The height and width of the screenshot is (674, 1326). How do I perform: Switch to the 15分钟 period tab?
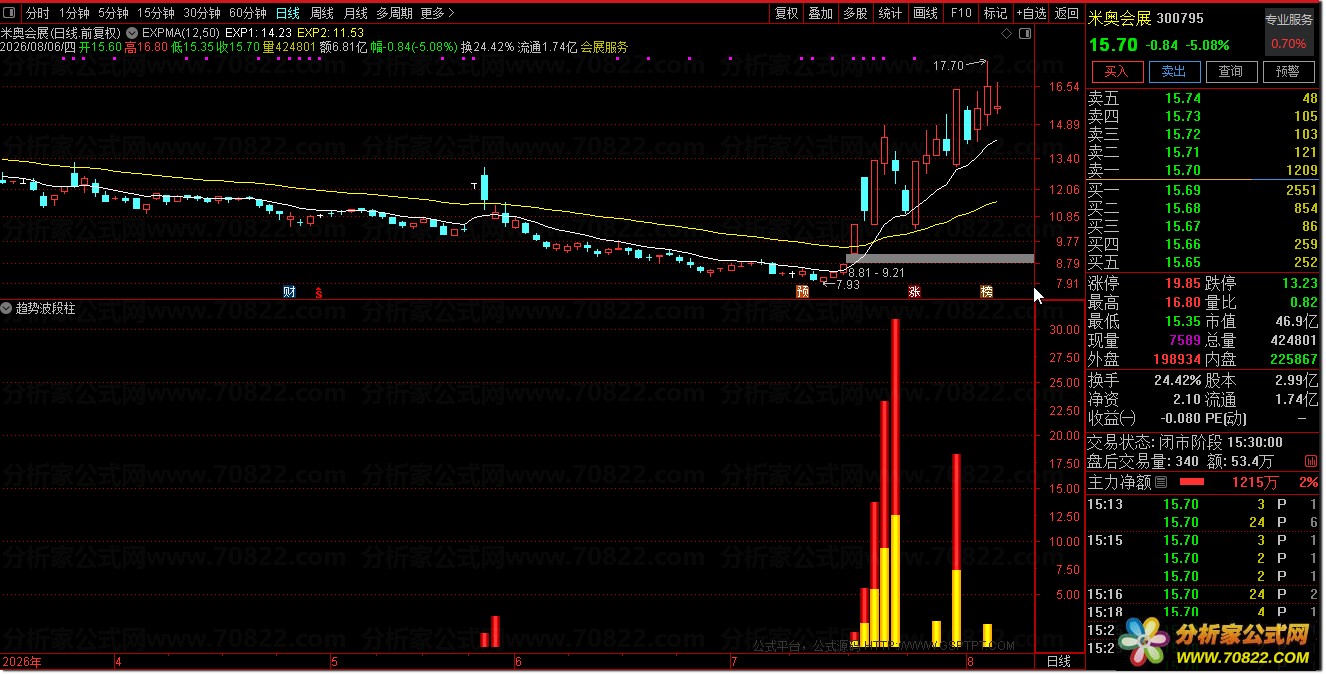click(x=155, y=13)
